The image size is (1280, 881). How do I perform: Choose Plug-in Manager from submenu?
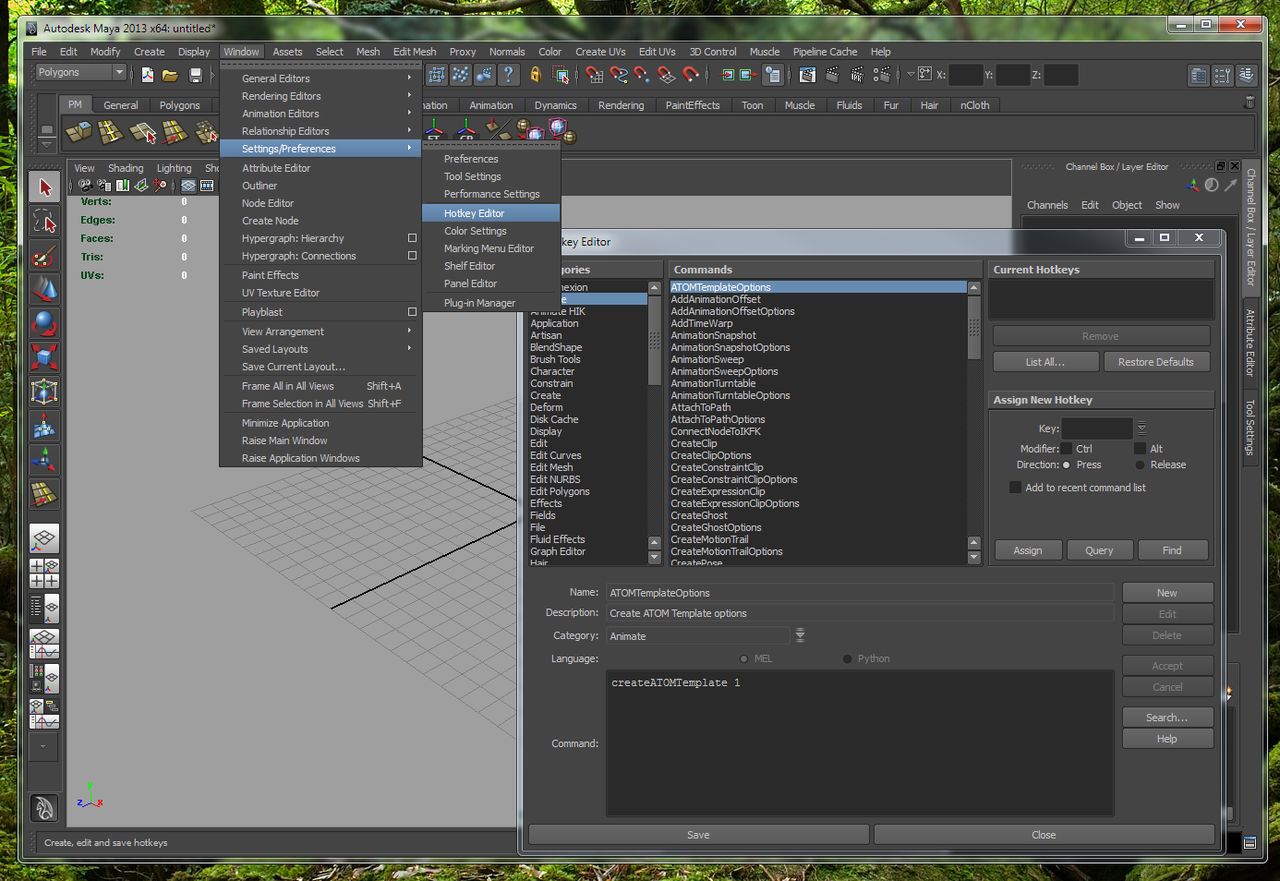[x=491, y=303]
